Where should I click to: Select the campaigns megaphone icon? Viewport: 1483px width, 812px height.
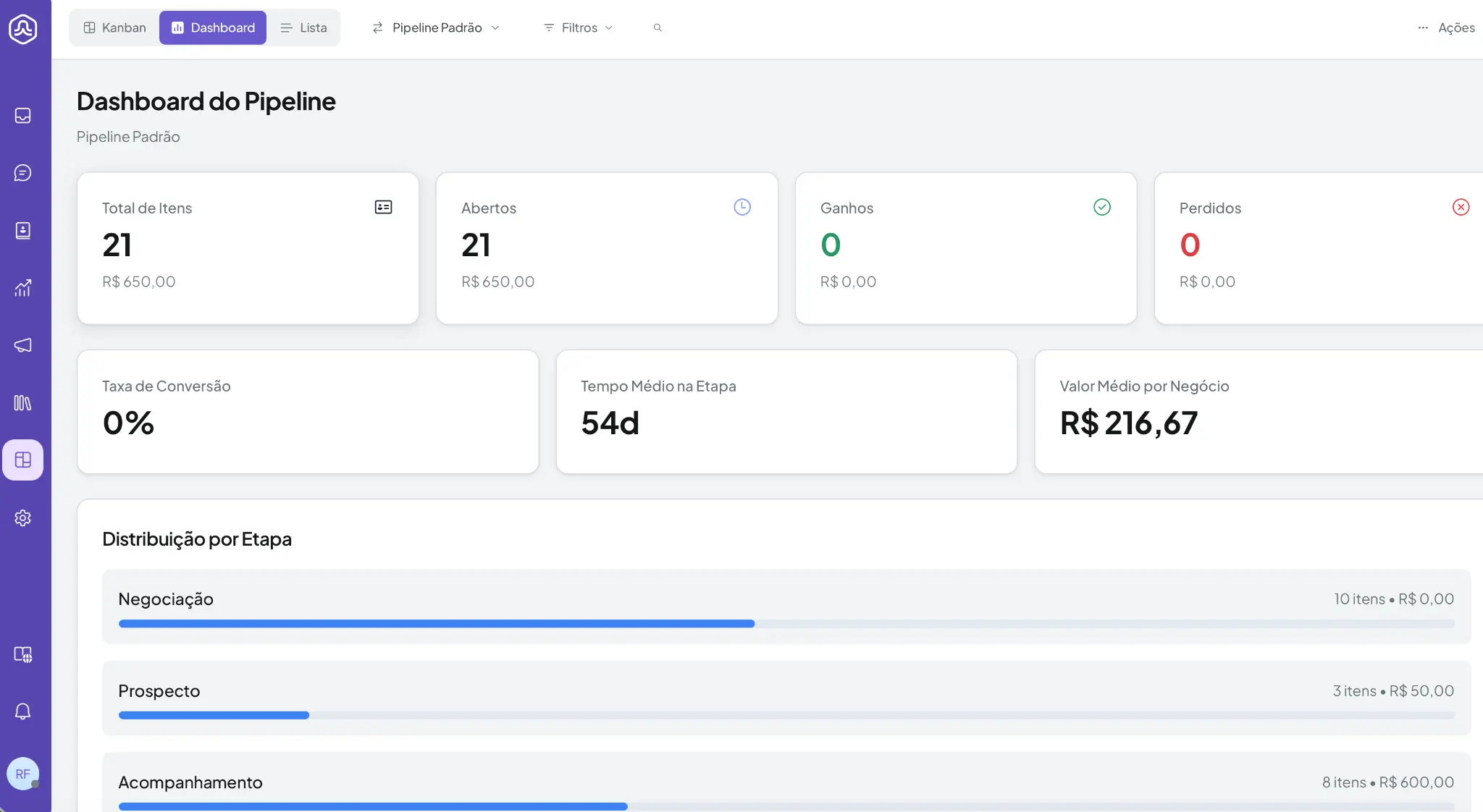(23, 345)
